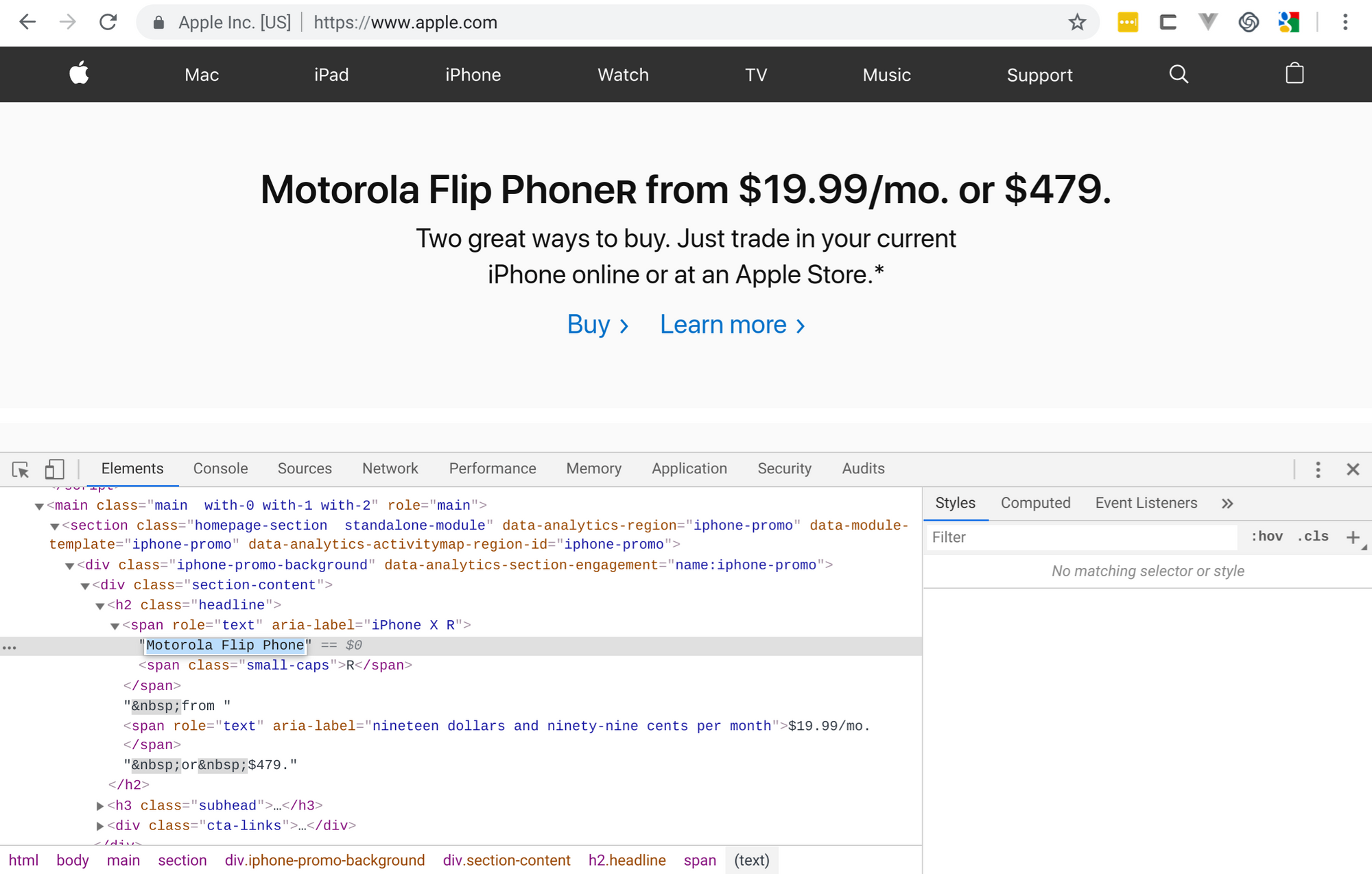
Task: Click the Styles panel tab
Action: 955,502
